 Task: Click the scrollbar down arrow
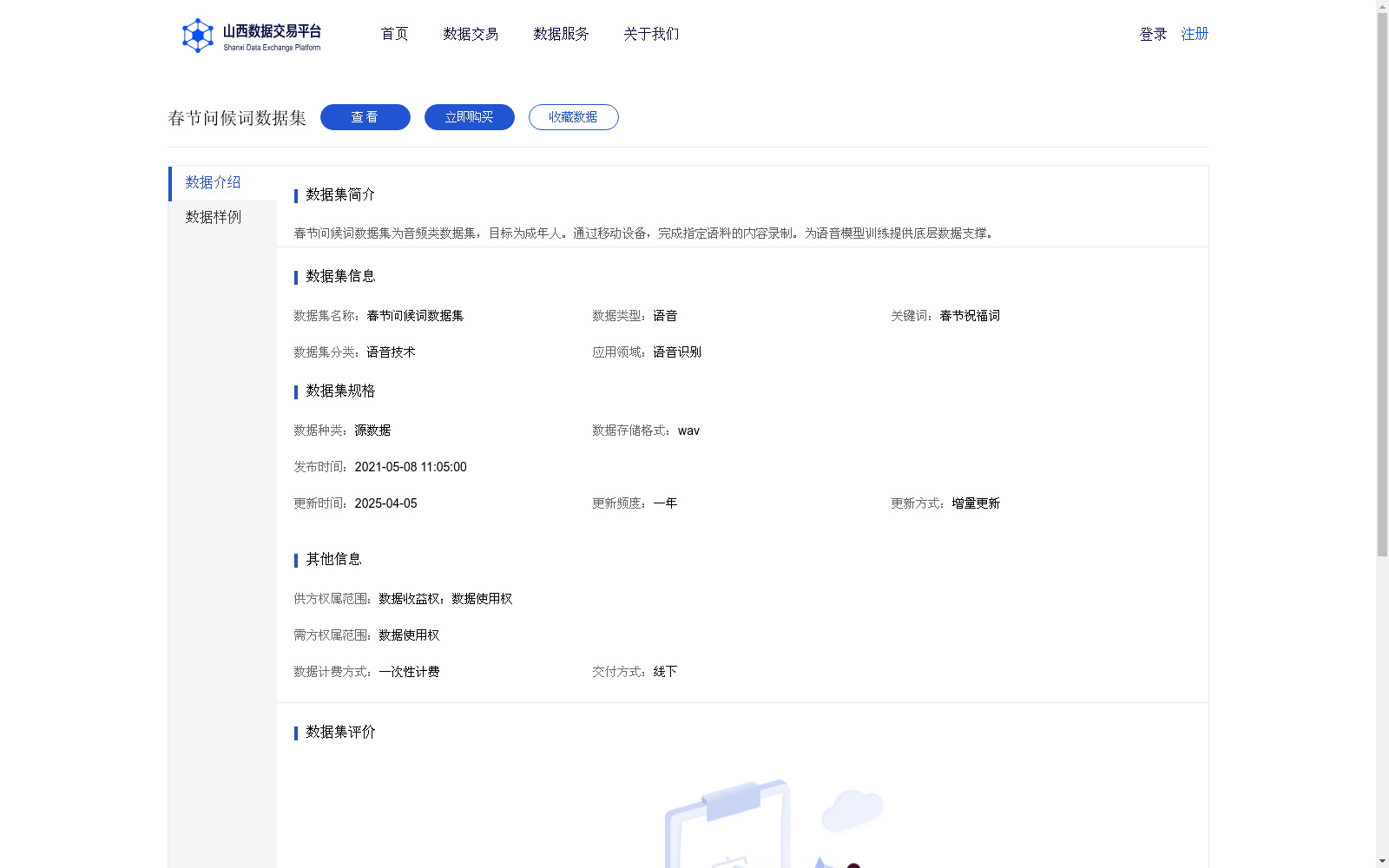tap(1382, 861)
